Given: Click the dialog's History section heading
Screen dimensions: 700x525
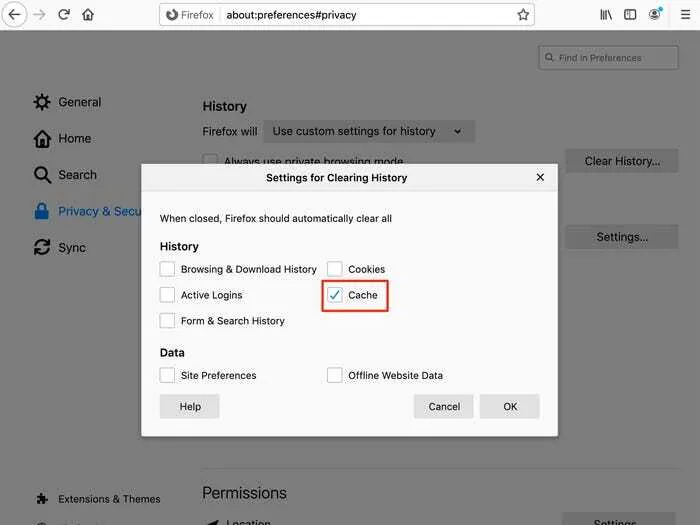Looking at the screenshot, I should pos(179,246).
